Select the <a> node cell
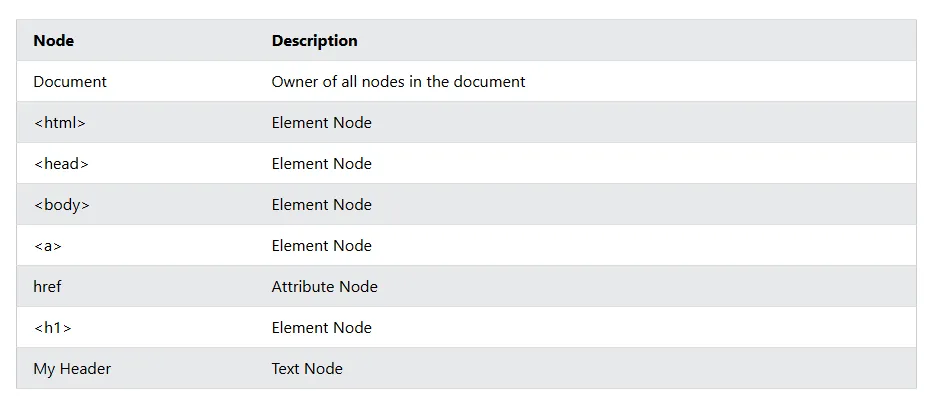 pyautogui.click(x=47, y=246)
